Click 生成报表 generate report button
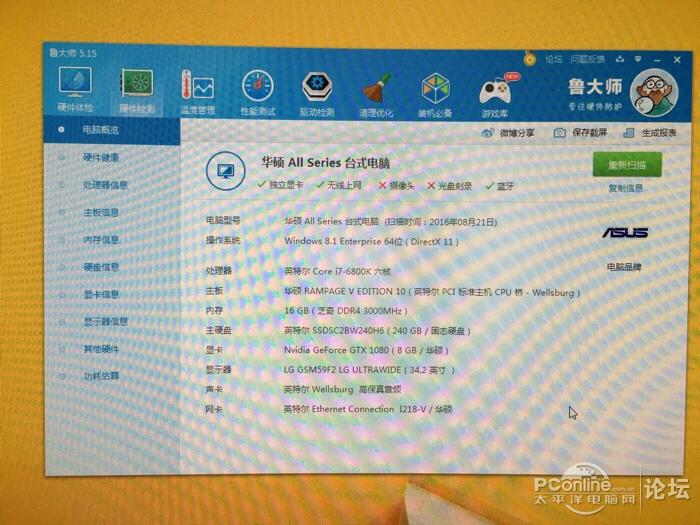This screenshot has width=700, height=525. click(x=650, y=133)
